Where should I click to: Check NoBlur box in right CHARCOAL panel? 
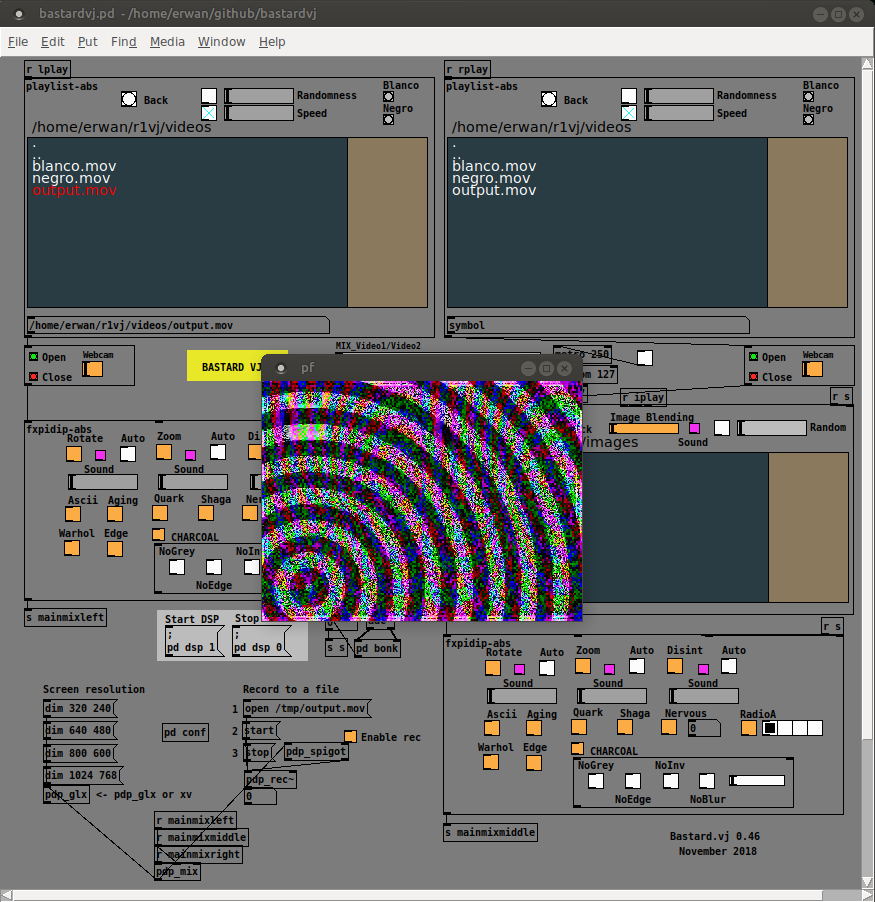coord(706,781)
